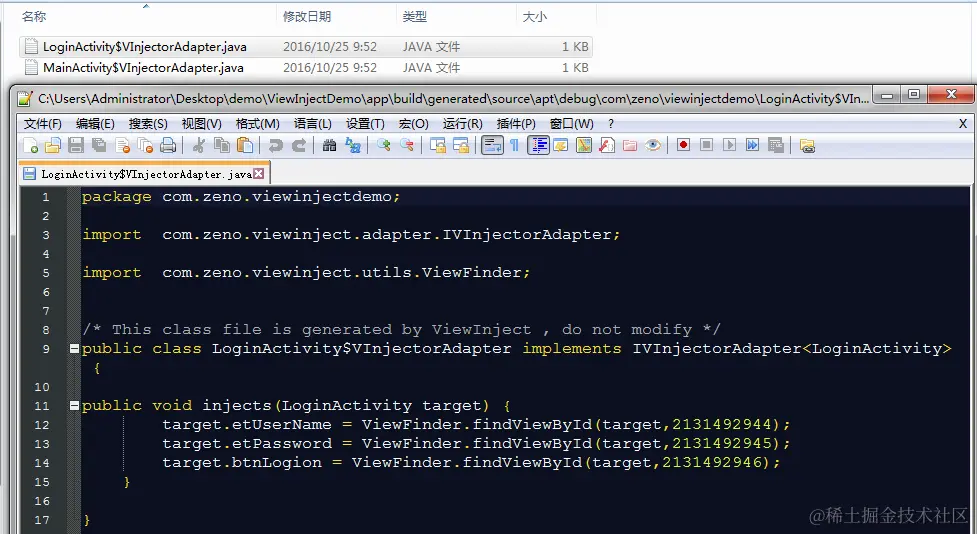
Task: Click IVInjectorAdapter in the line 3 import
Action: [527, 235]
